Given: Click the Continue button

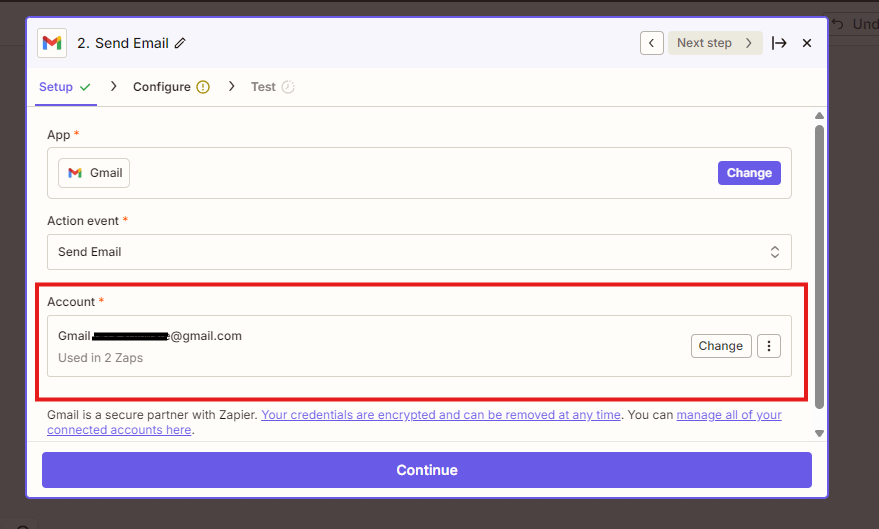Looking at the screenshot, I should (427, 470).
